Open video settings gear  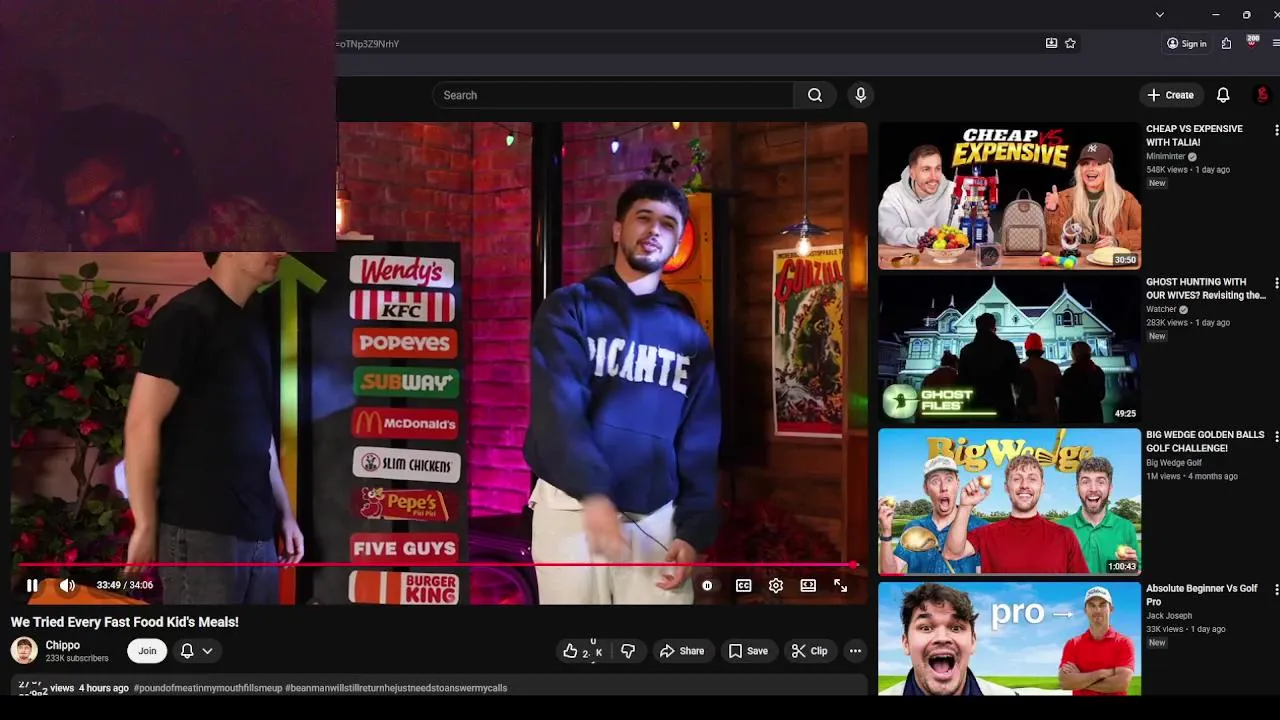pos(776,586)
